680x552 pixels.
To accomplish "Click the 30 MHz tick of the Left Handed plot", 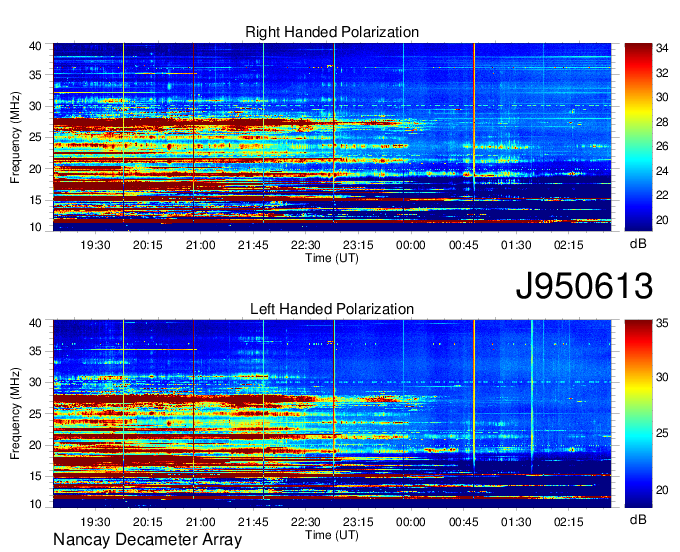I will pyautogui.click(x=36, y=382).
